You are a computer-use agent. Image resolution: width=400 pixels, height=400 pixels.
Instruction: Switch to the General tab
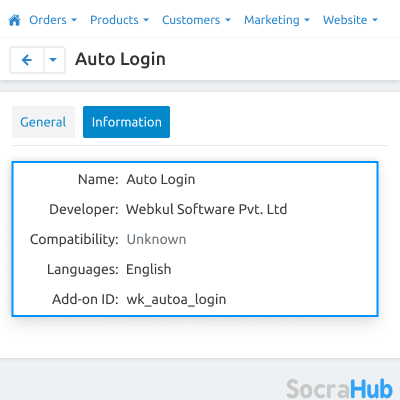point(43,122)
